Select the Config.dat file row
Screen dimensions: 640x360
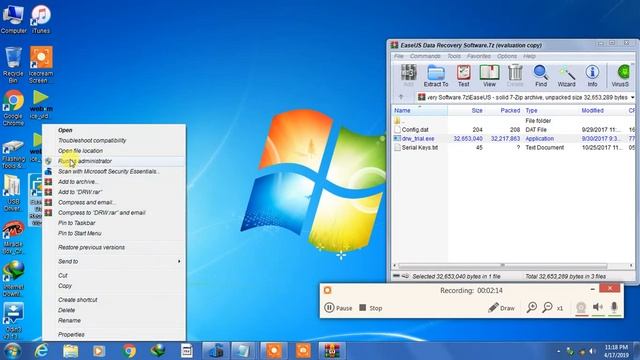[514, 129]
